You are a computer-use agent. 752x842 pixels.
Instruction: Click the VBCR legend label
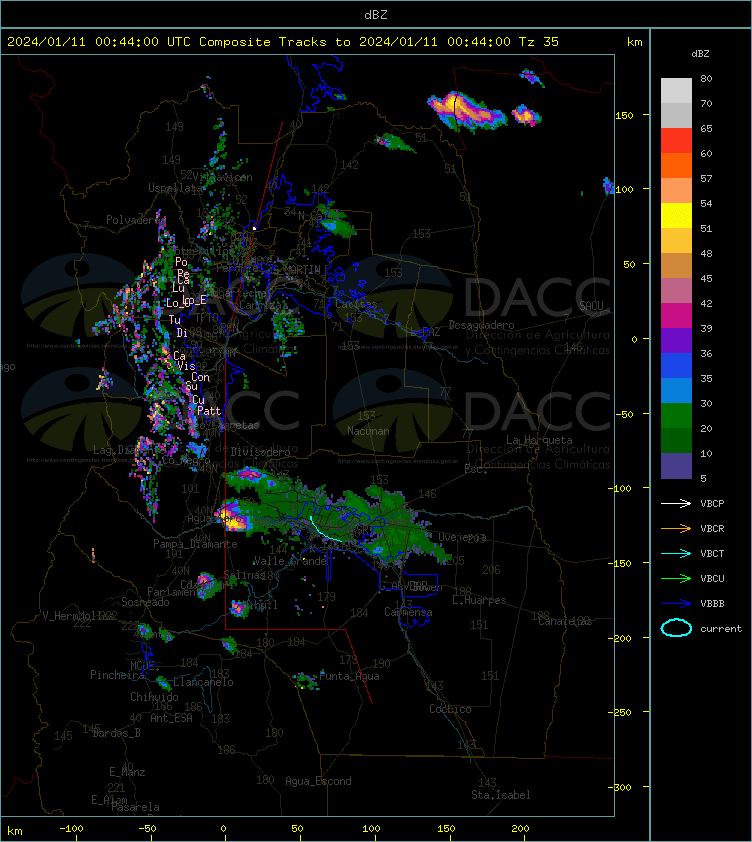coord(712,528)
